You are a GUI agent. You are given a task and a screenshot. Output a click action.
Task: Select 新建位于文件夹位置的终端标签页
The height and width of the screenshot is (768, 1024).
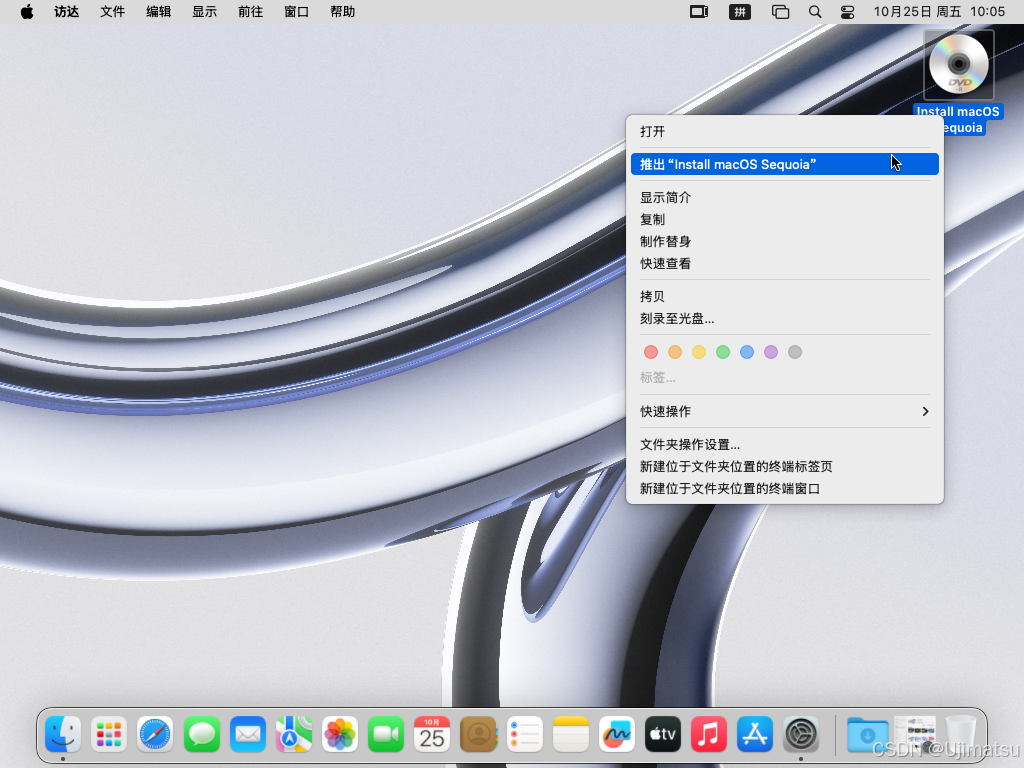tap(784, 467)
